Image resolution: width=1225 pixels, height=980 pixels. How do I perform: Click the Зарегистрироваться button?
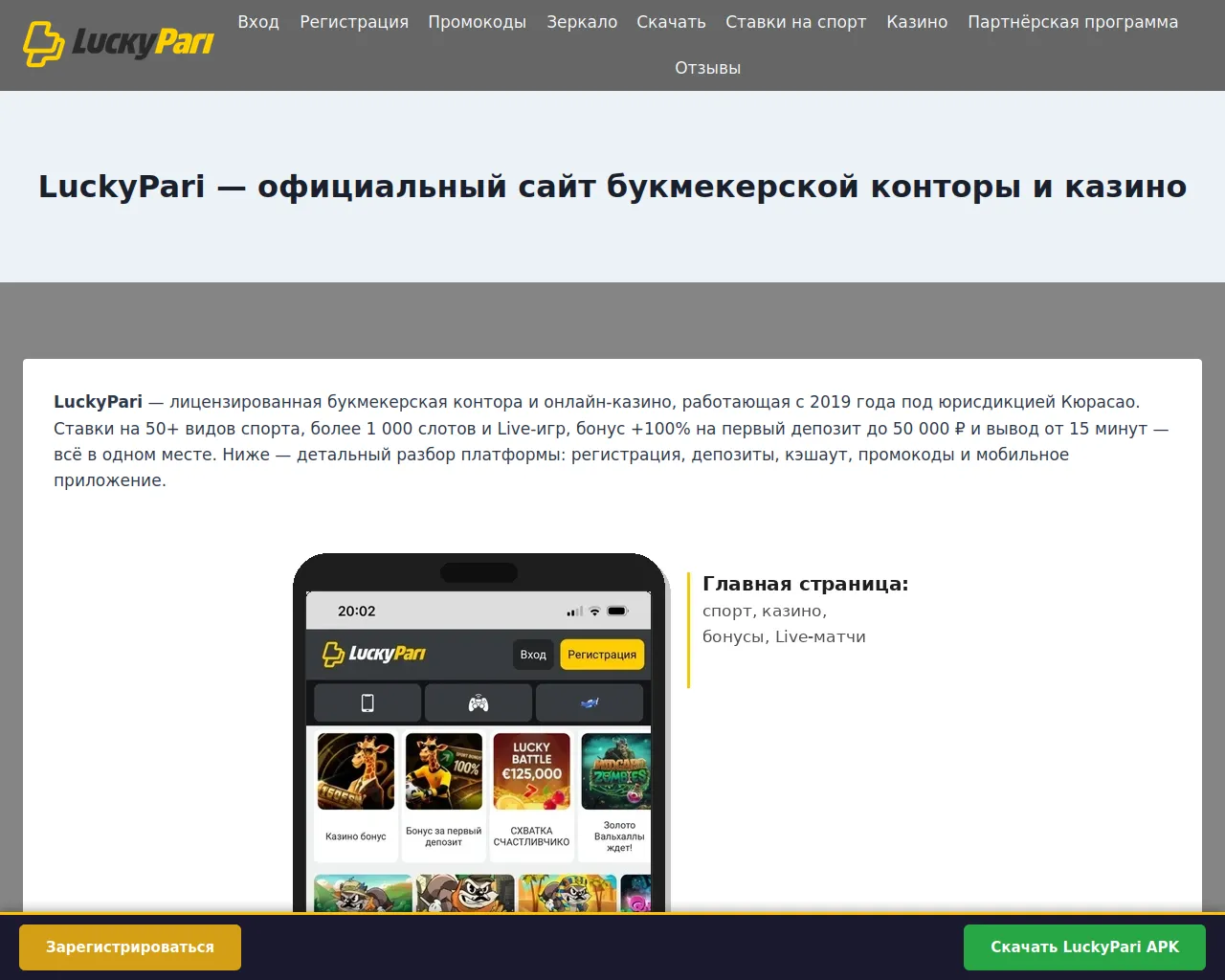[130, 947]
